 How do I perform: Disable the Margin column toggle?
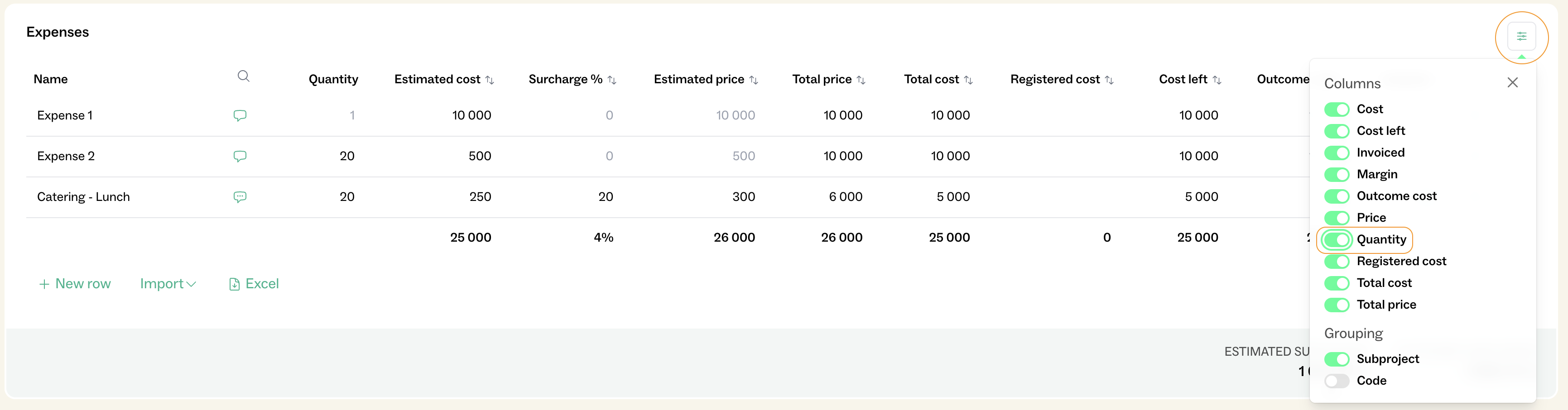1337,175
